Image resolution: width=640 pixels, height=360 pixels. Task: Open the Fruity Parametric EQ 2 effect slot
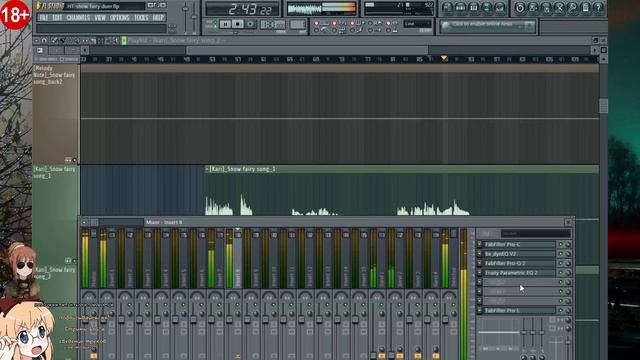(x=520, y=273)
